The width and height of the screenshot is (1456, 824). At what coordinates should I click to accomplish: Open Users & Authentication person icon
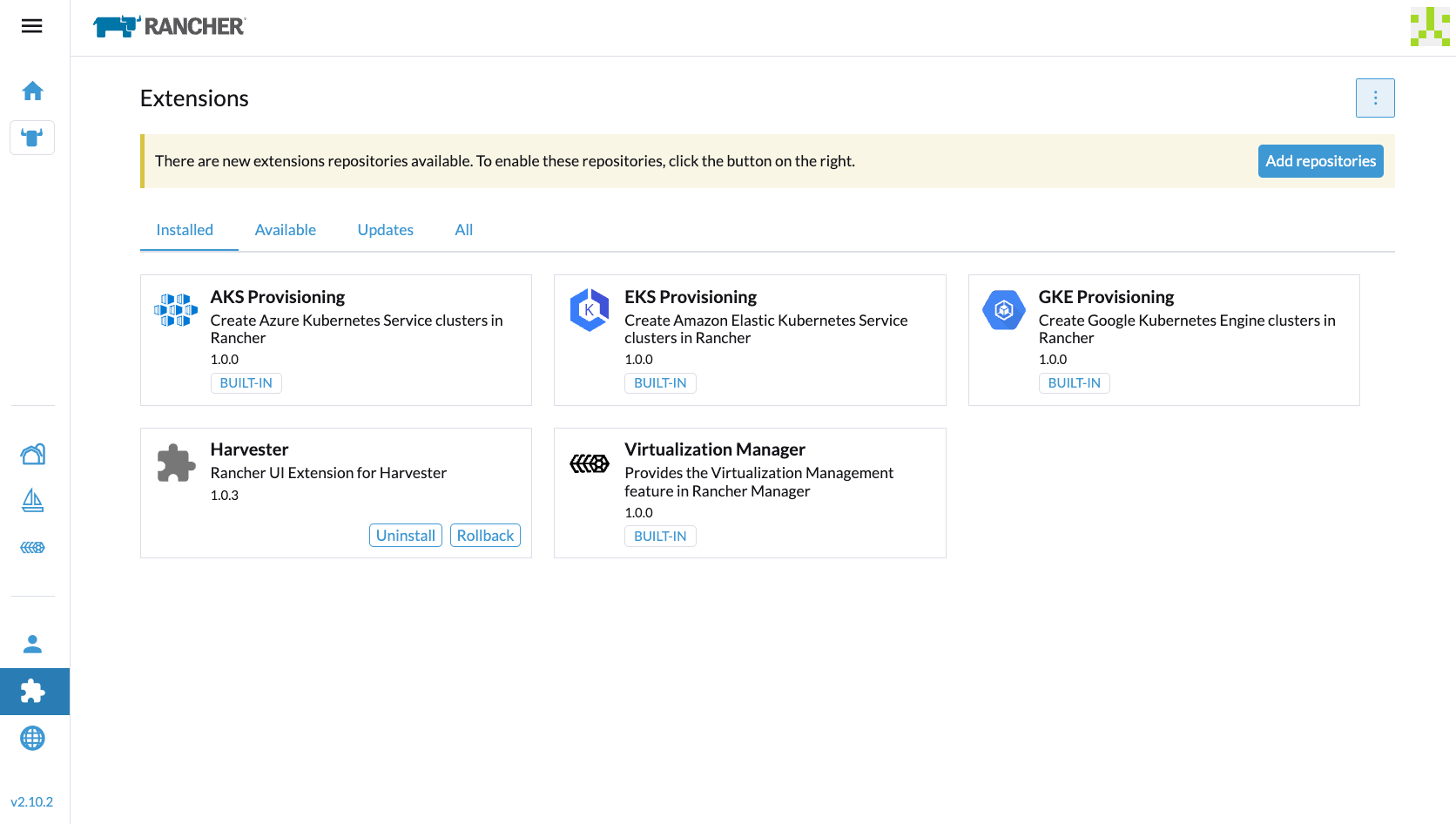pyautogui.click(x=32, y=645)
